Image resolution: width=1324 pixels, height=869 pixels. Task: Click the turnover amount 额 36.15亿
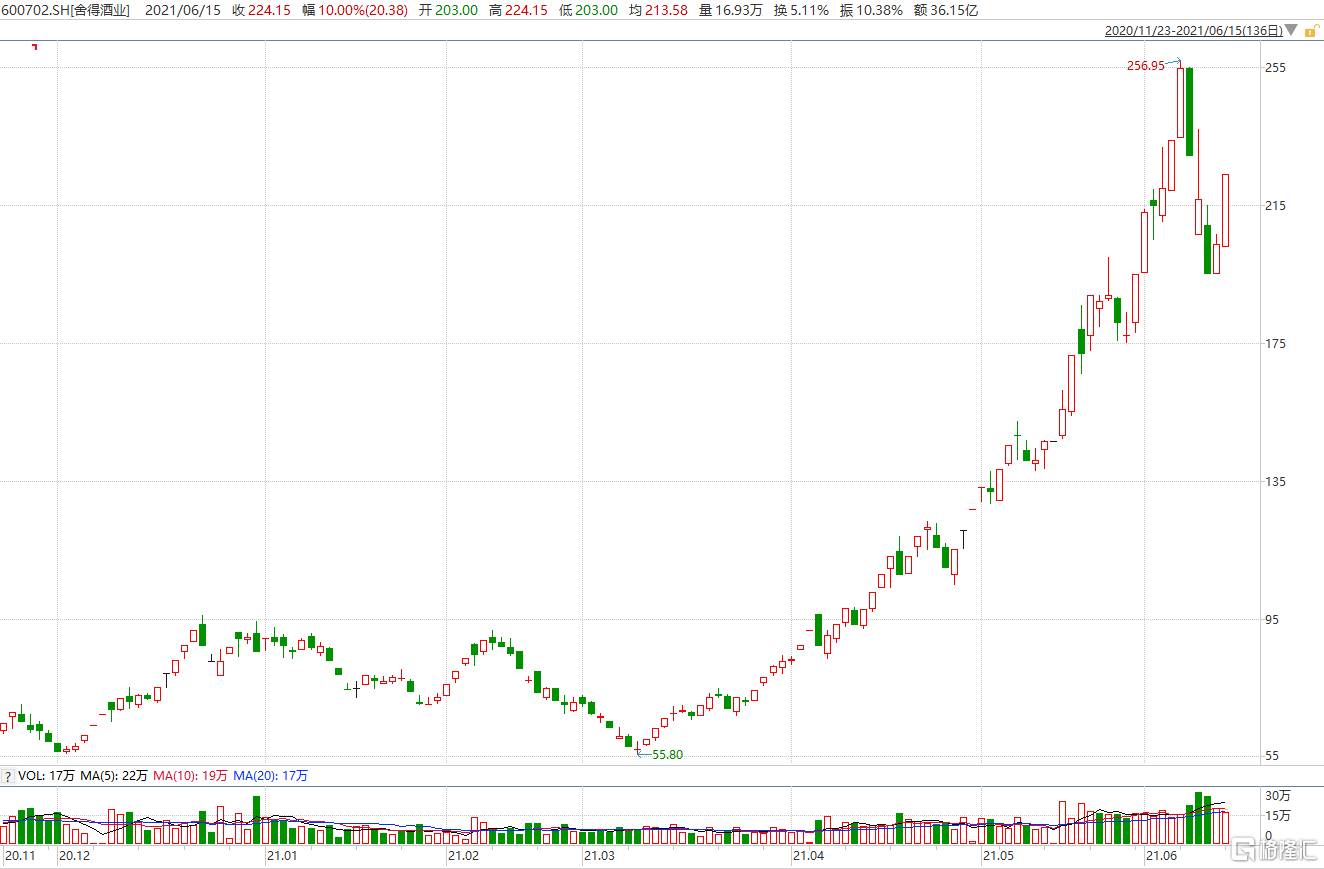pos(945,10)
